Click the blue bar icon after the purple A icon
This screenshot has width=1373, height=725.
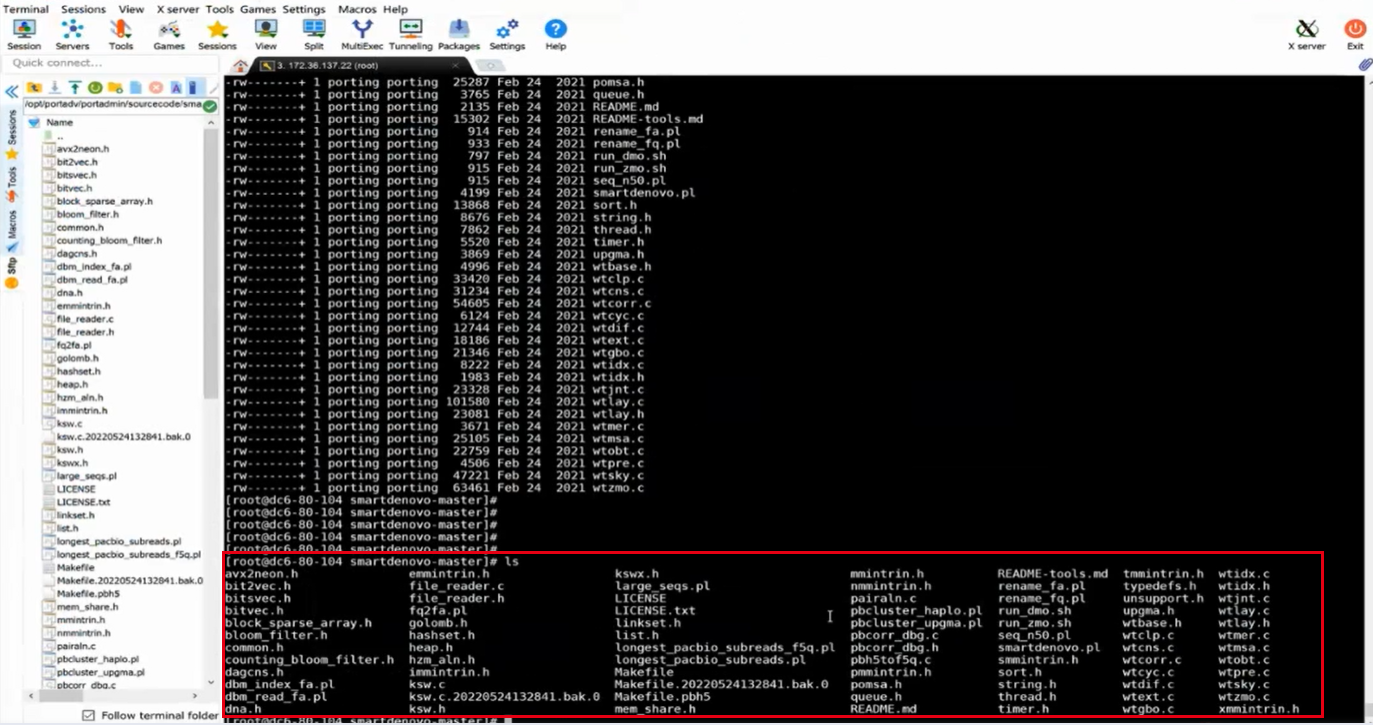pyautogui.click(x=194, y=88)
